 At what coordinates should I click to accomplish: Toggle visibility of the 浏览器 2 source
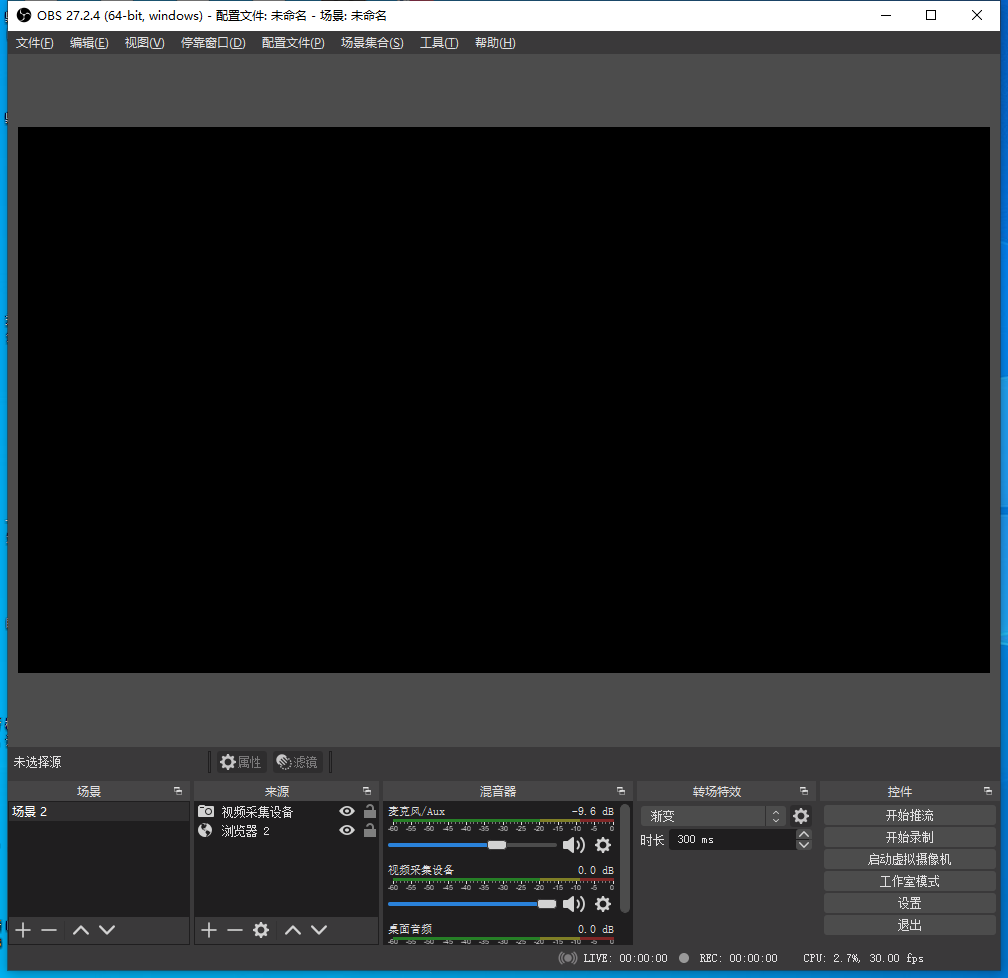point(347,831)
